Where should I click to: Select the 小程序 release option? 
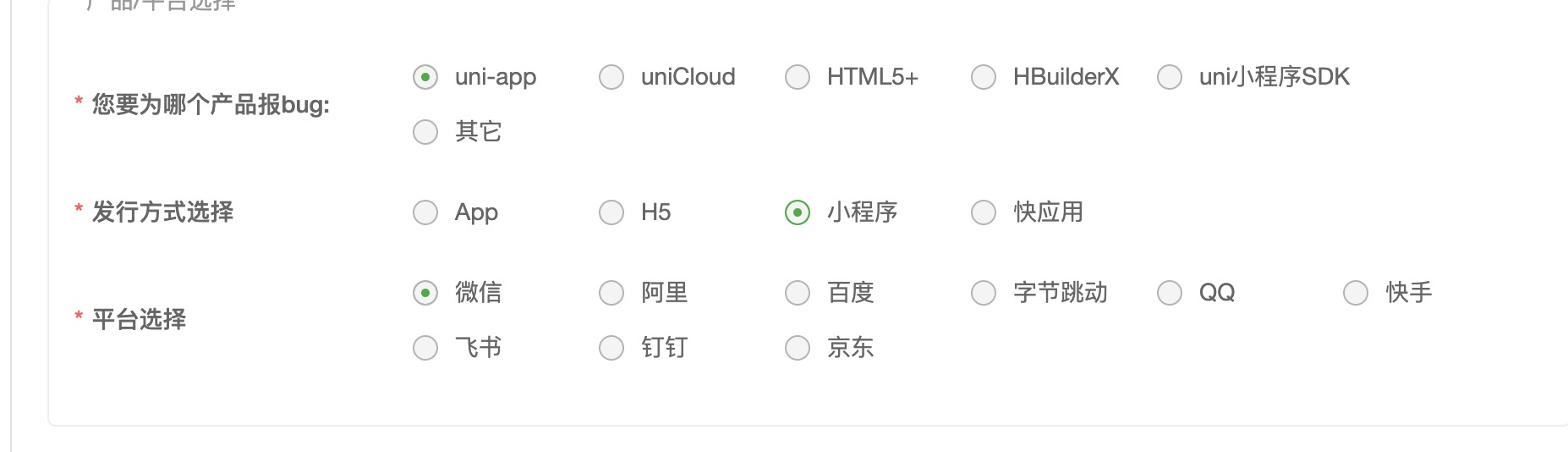click(798, 212)
